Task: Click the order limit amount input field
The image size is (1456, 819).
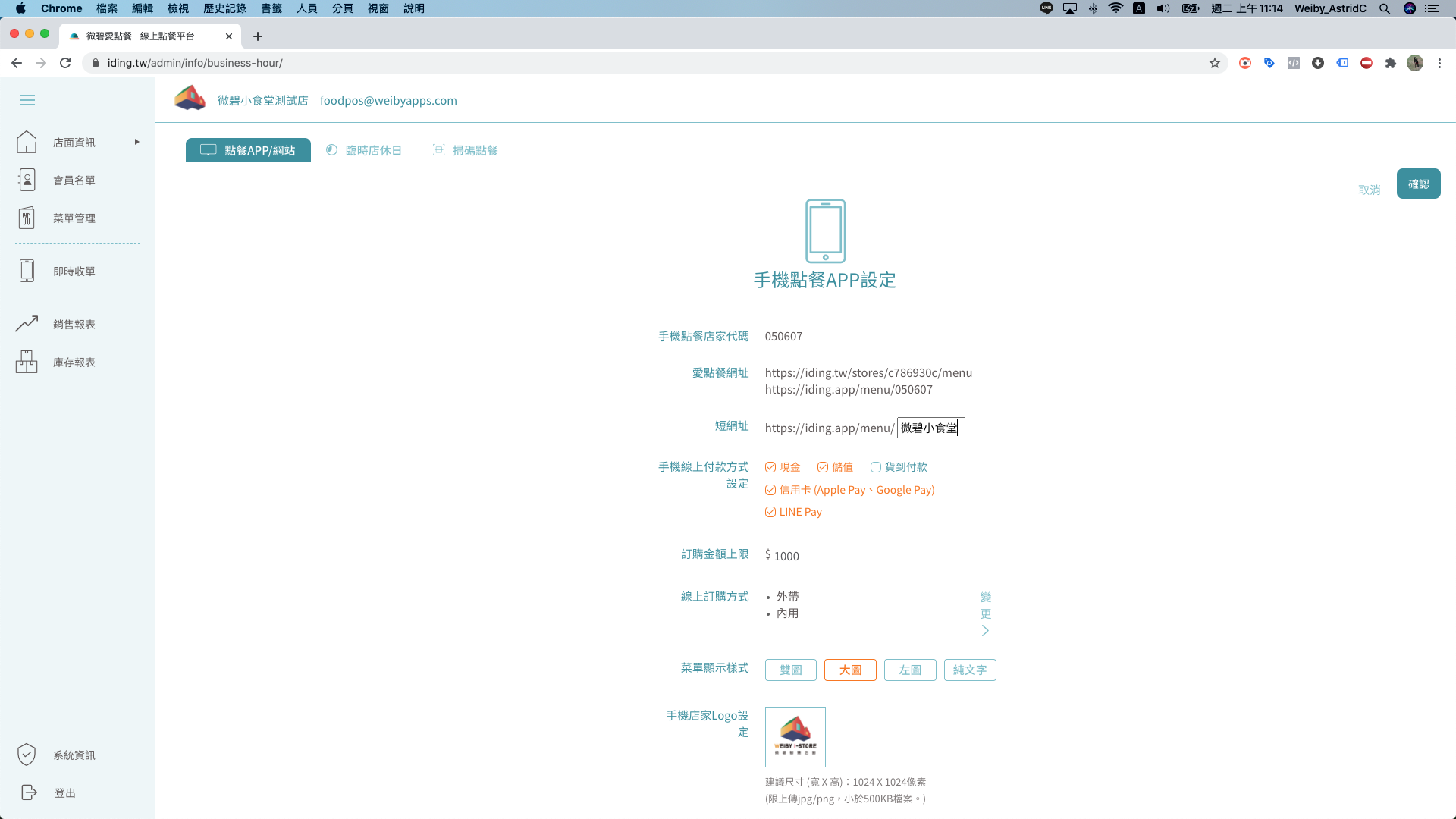Action: tap(872, 556)
